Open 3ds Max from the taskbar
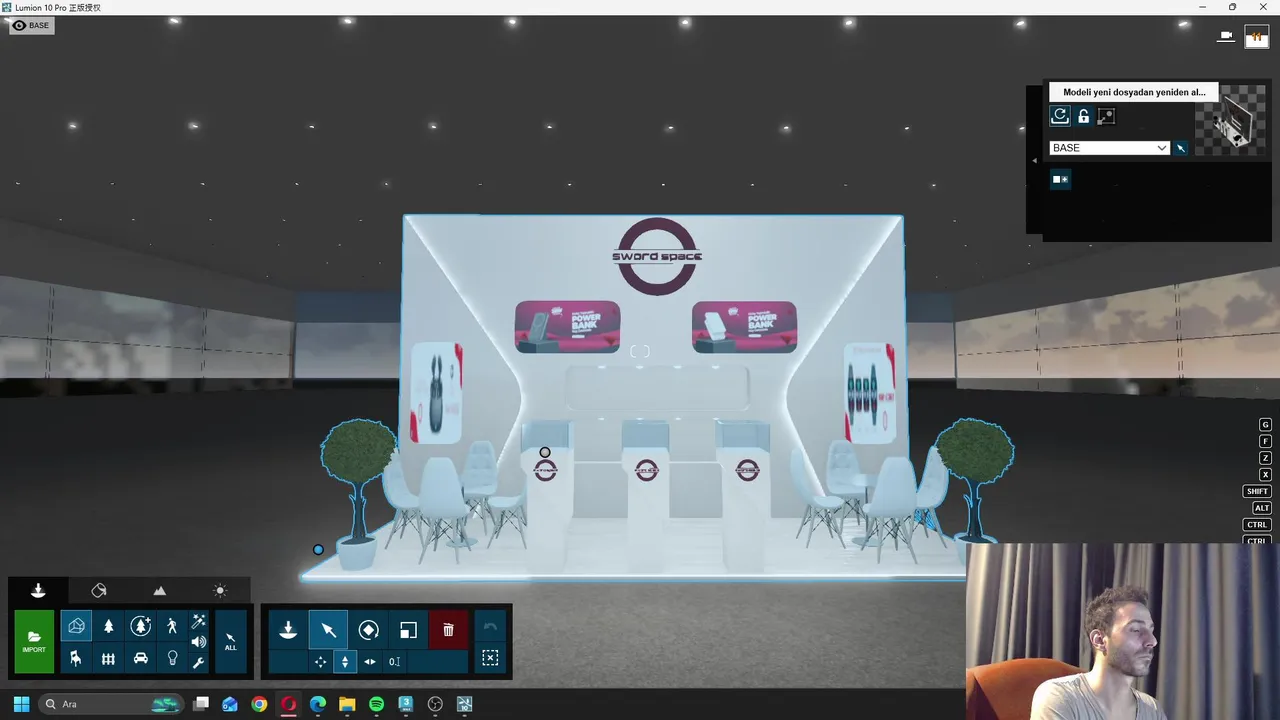Screen dimensions: 1280x720 point(406,704)
